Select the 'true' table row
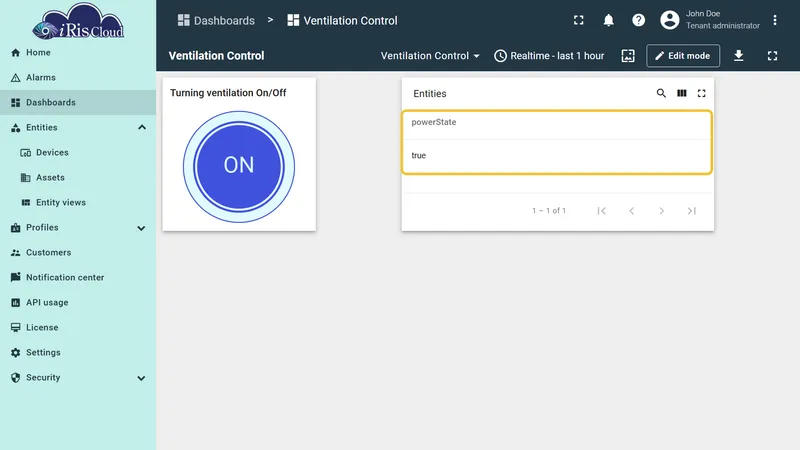 [557, 156]
